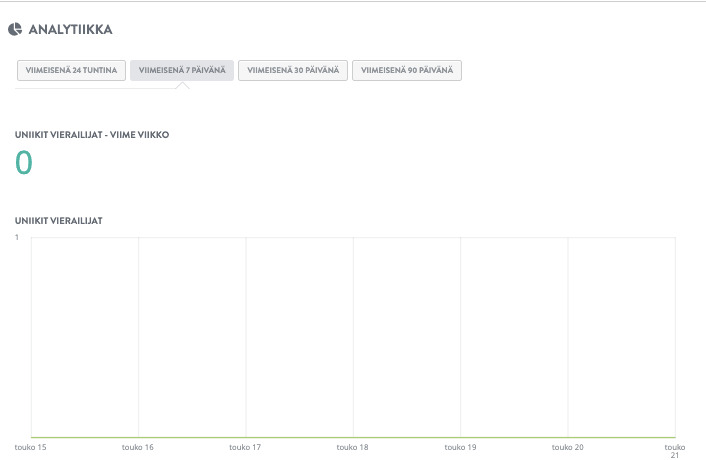This screenshot has height=460, width=706.
Task: Click the Uniikit vierailijat chart title
Action: pos(59,221)
